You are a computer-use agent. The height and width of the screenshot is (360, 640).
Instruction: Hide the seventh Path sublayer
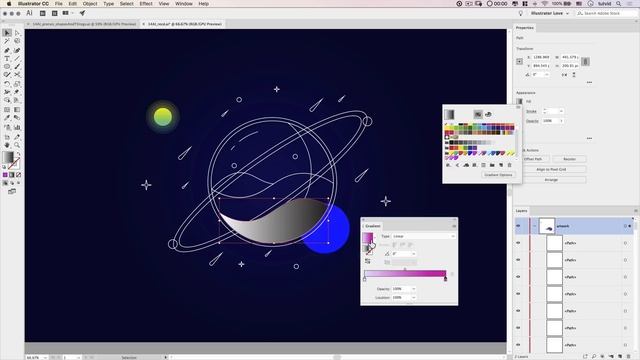pos(518,345)
